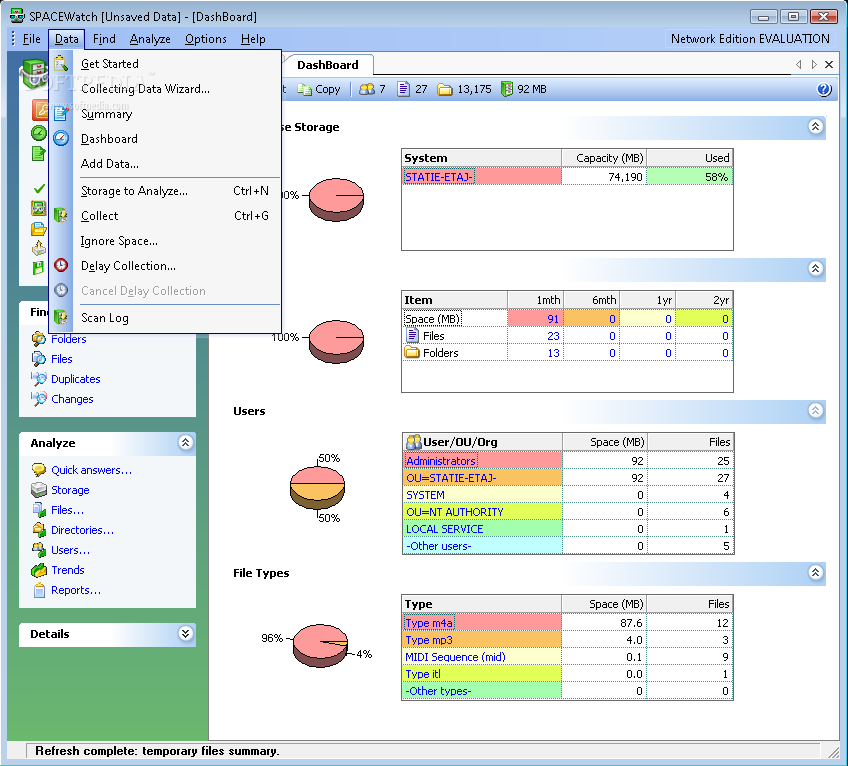
Task: Click the scroll tabs right arrow
Action: point(814,64)
